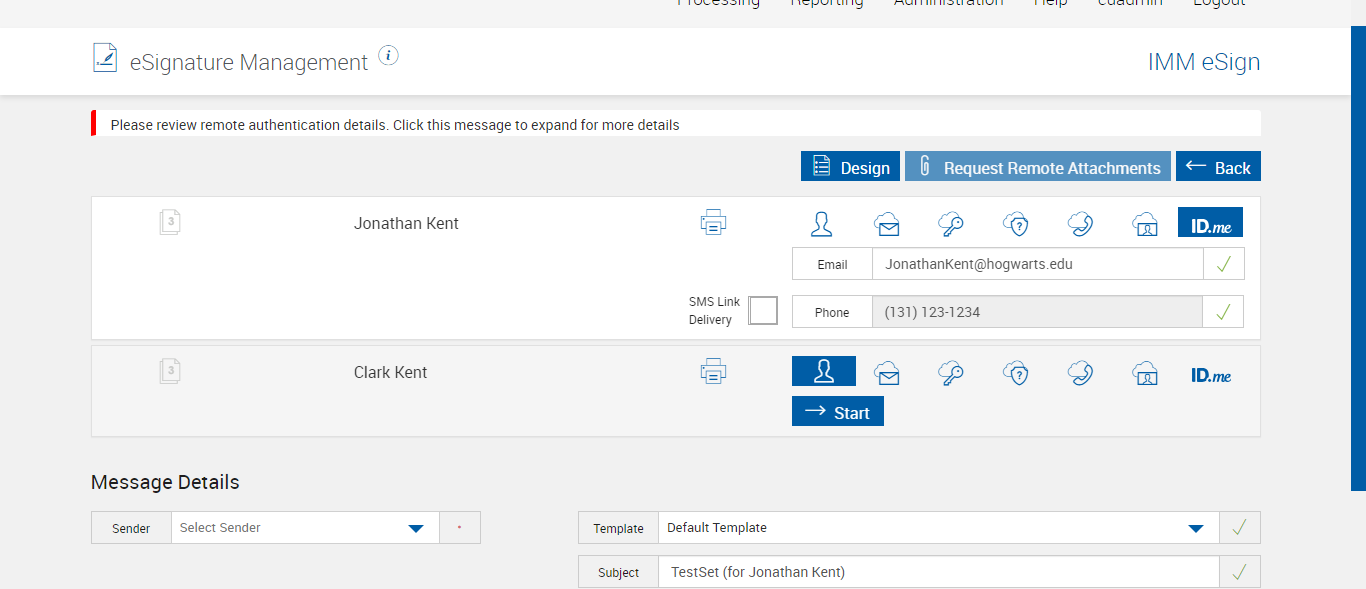
Task: Pick the cloud shield question icon for Jonathan Kent
Action: (1016, 224)
